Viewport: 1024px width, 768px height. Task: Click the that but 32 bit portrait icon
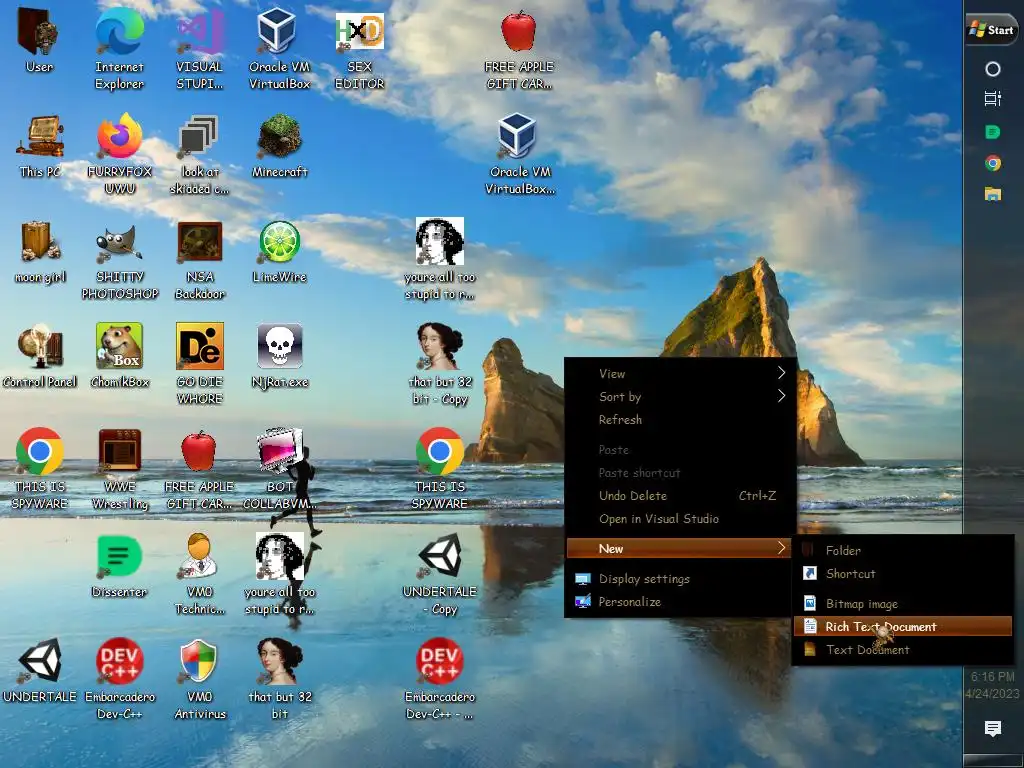(280, 679)
